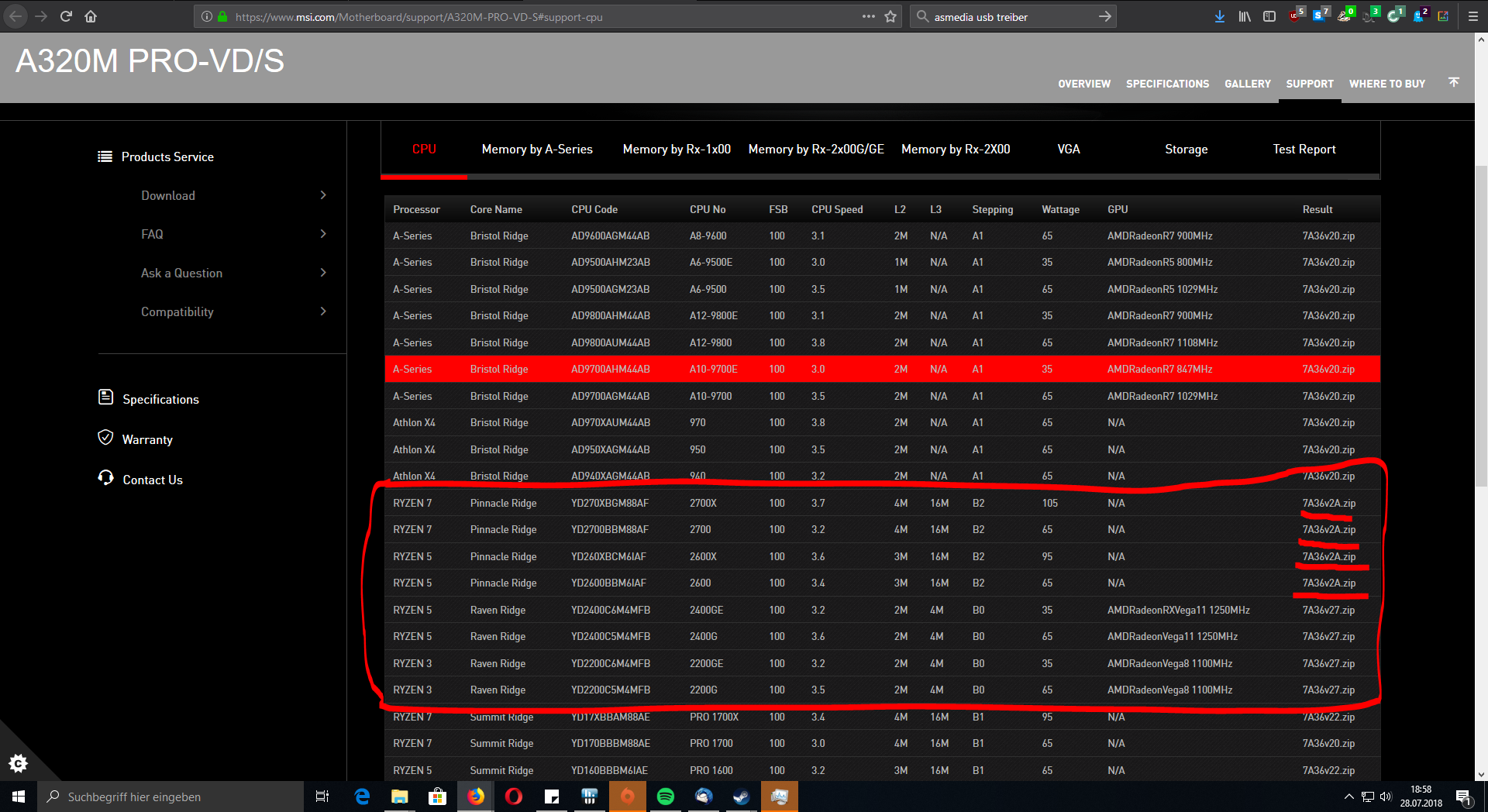Click the CPU code YD2600BBM6IAF
This screenshot has height=812, width=1488.
[x=608, y=583]
